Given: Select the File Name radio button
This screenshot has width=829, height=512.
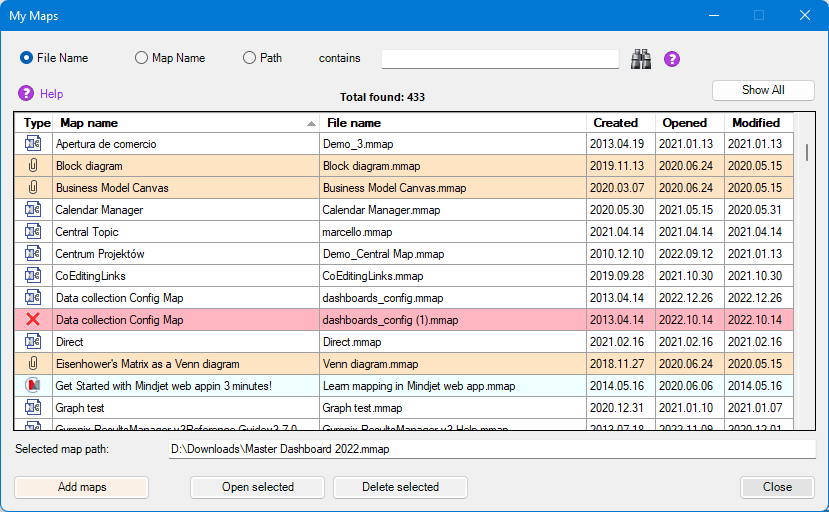Looking at the screenshot, I should pyautogui.click(x=26, y=58).
